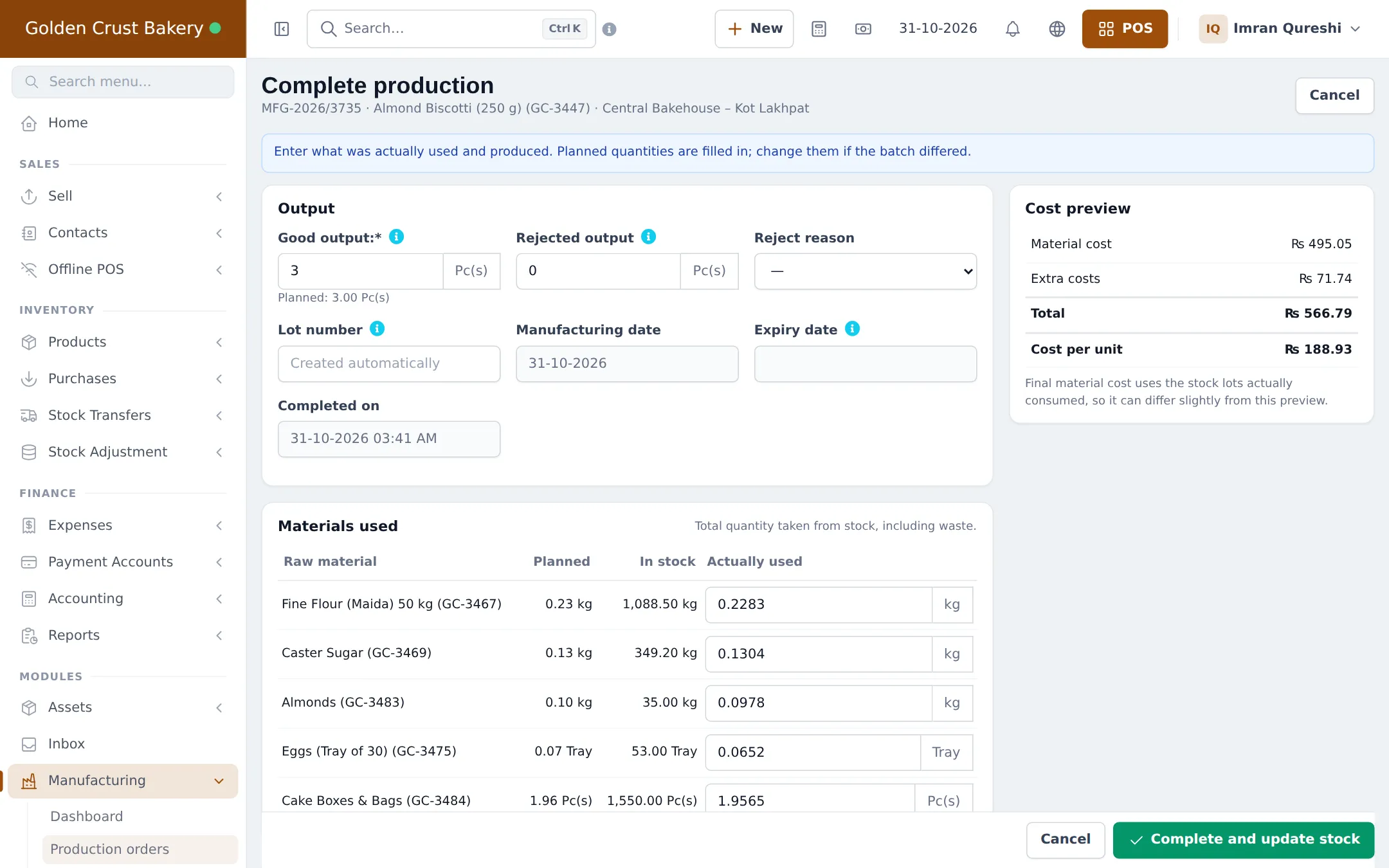The image size is (1389, 868).
Task: Click the Sell icon in sidebar
Action: tap(29, 197)
